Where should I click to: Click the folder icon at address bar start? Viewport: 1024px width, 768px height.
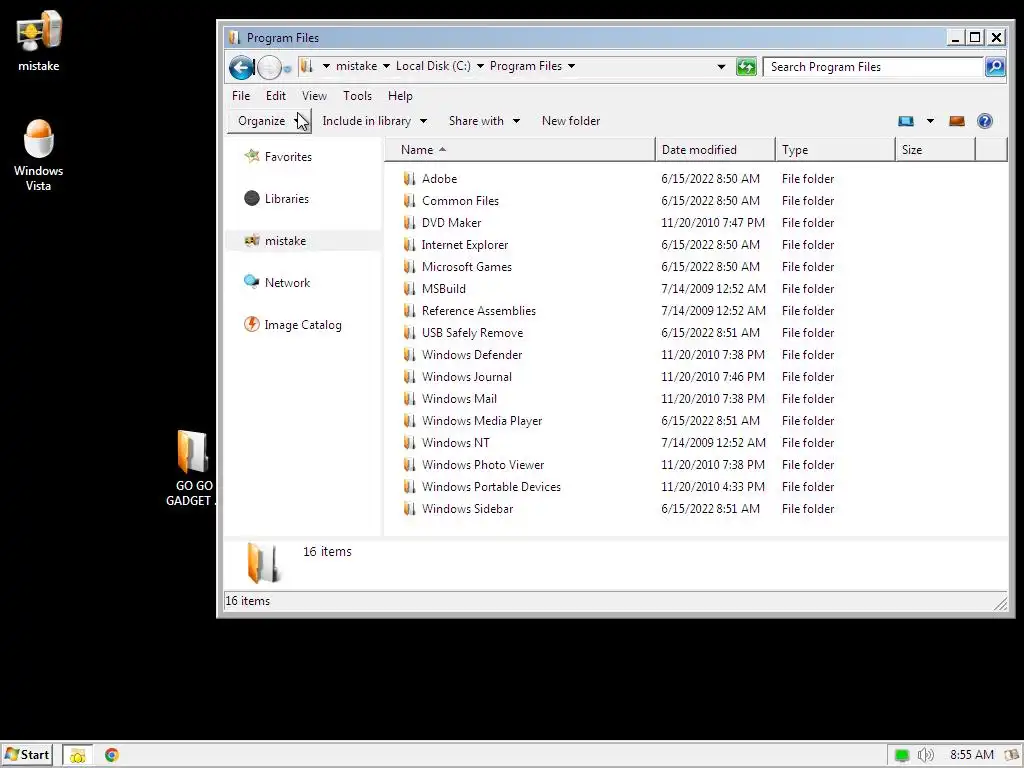(307, 66)
